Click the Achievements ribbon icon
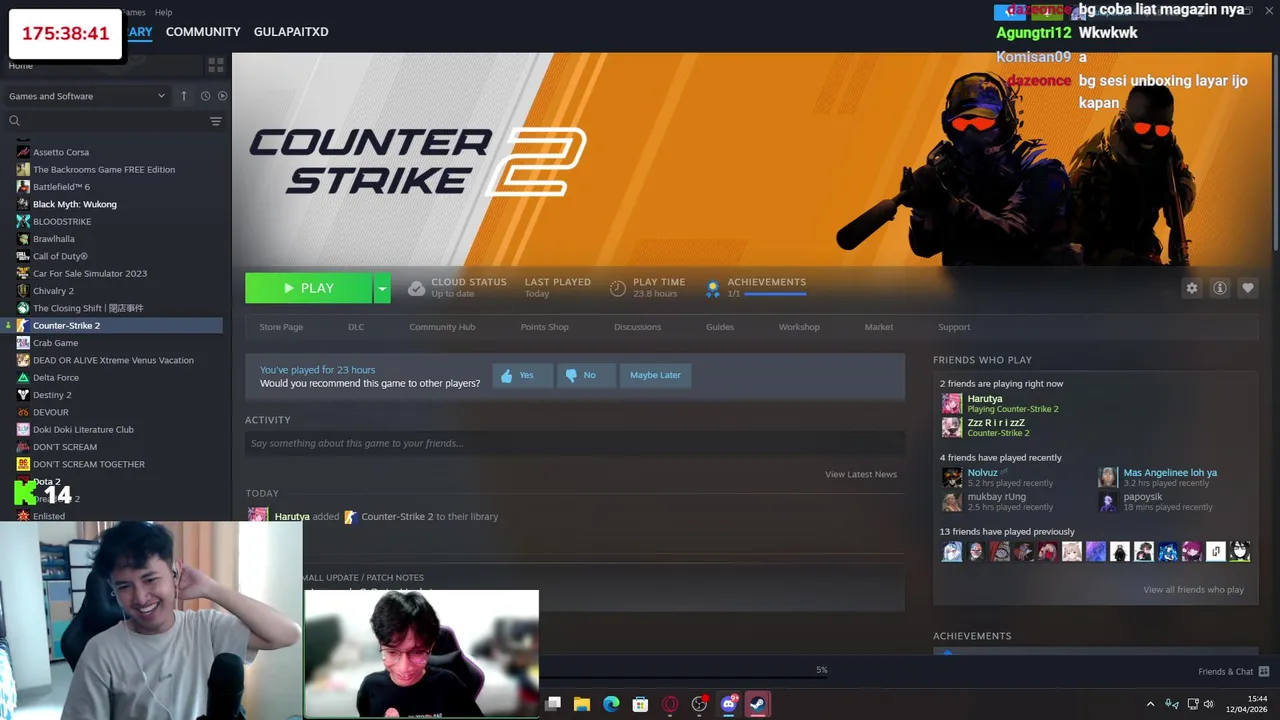 point(712,288)
